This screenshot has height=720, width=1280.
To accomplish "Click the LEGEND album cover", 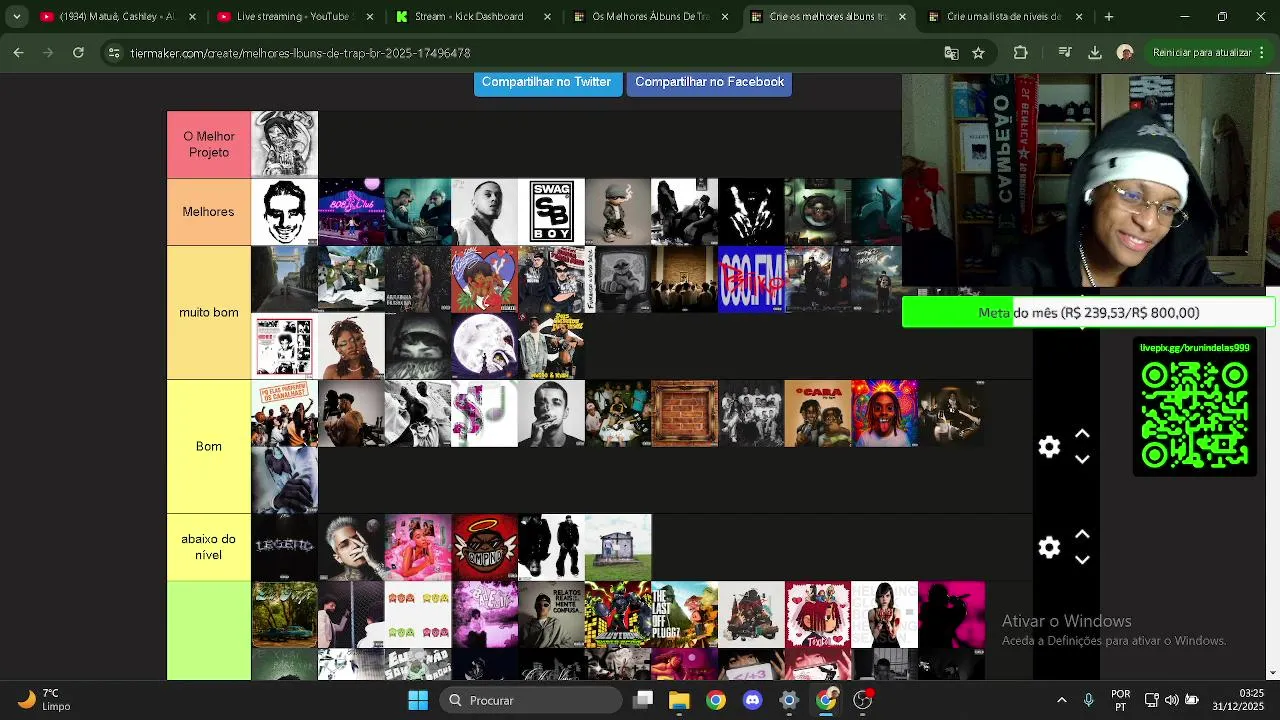I will [284, 547].
